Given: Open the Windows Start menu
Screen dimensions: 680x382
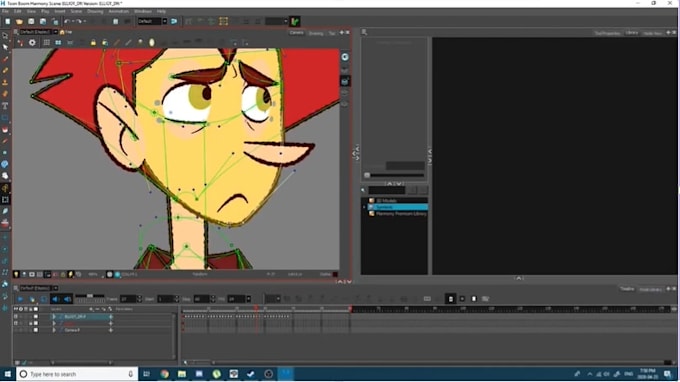Looking at the screenshot, I should click(x=8, y=374).
